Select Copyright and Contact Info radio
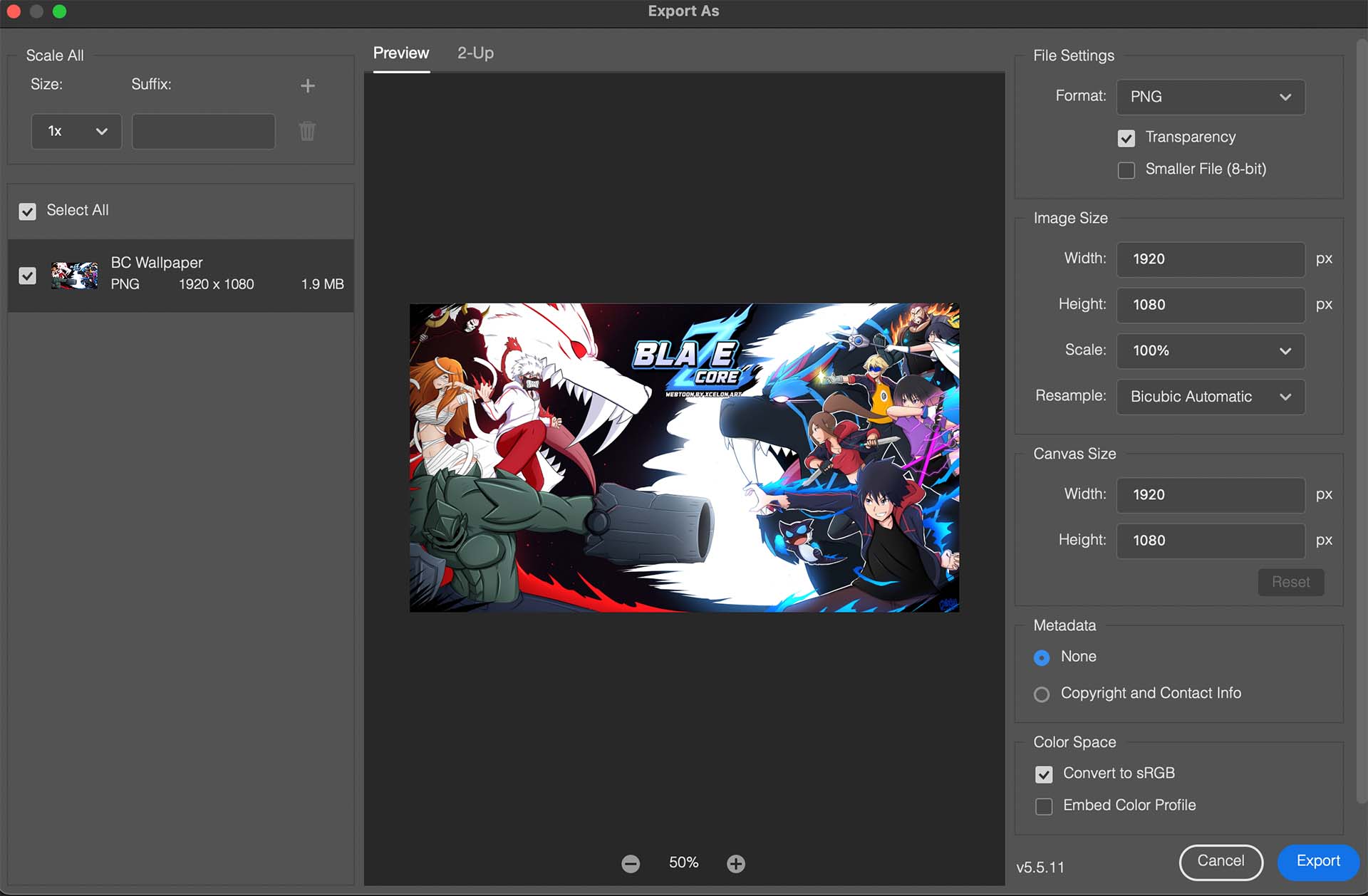This screenshot has height=896, width=1368. (x=1042, y=694)
